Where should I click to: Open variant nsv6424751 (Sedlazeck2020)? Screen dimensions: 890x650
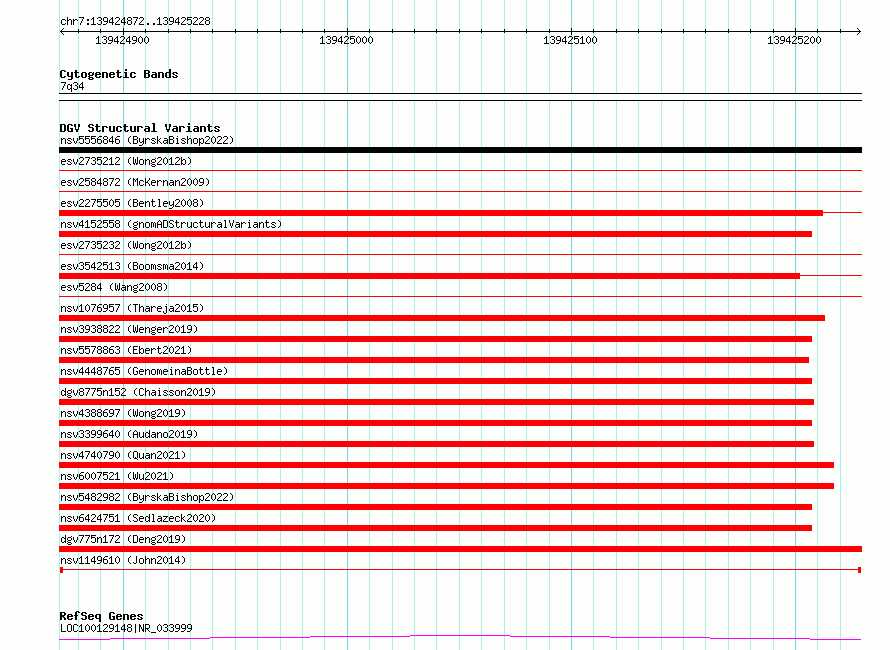pyautogui.click(x=138, y=518)
